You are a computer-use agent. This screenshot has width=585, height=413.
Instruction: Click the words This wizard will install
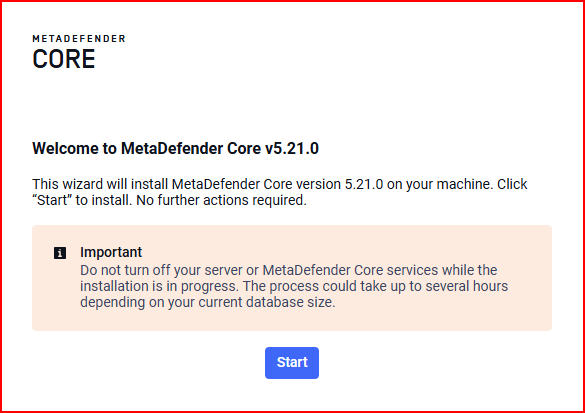pos(100,184)
